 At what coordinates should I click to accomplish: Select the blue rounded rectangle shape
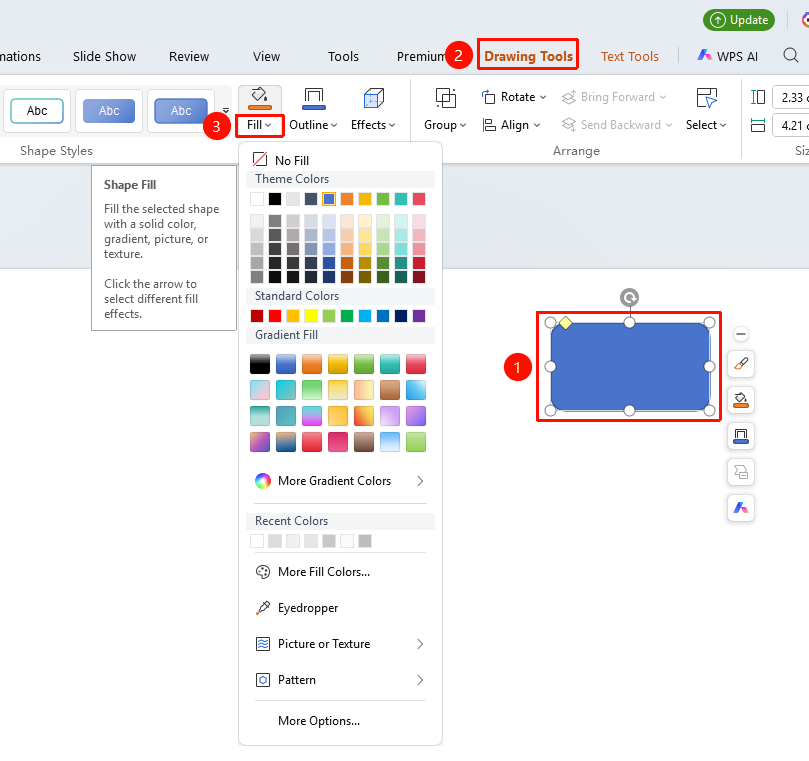point(629,366)
